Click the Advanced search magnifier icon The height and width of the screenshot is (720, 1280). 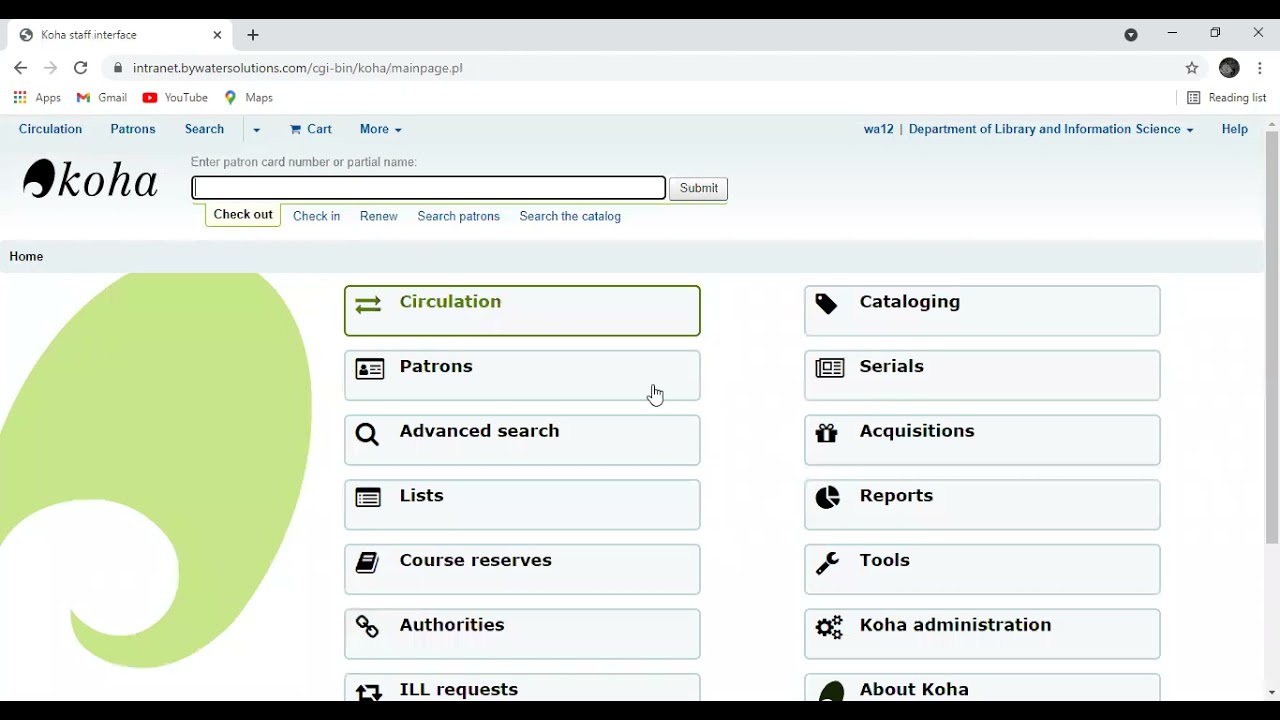click(368, 434)
